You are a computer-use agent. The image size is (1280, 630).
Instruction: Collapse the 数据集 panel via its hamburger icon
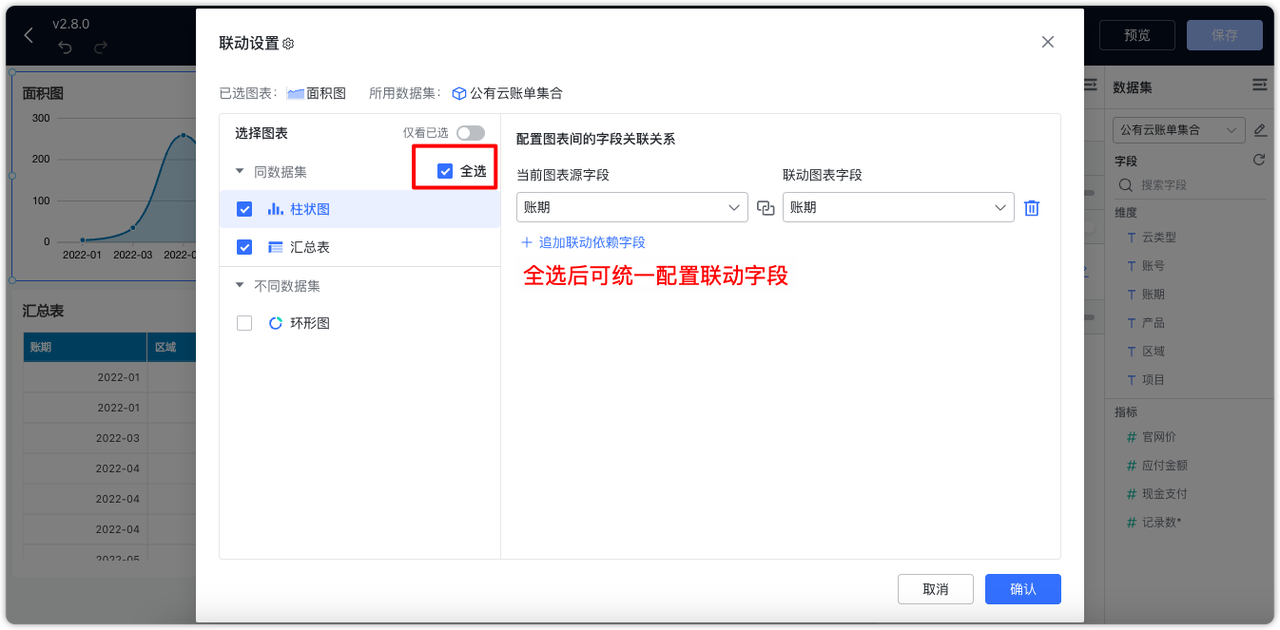pos(1258,87)
